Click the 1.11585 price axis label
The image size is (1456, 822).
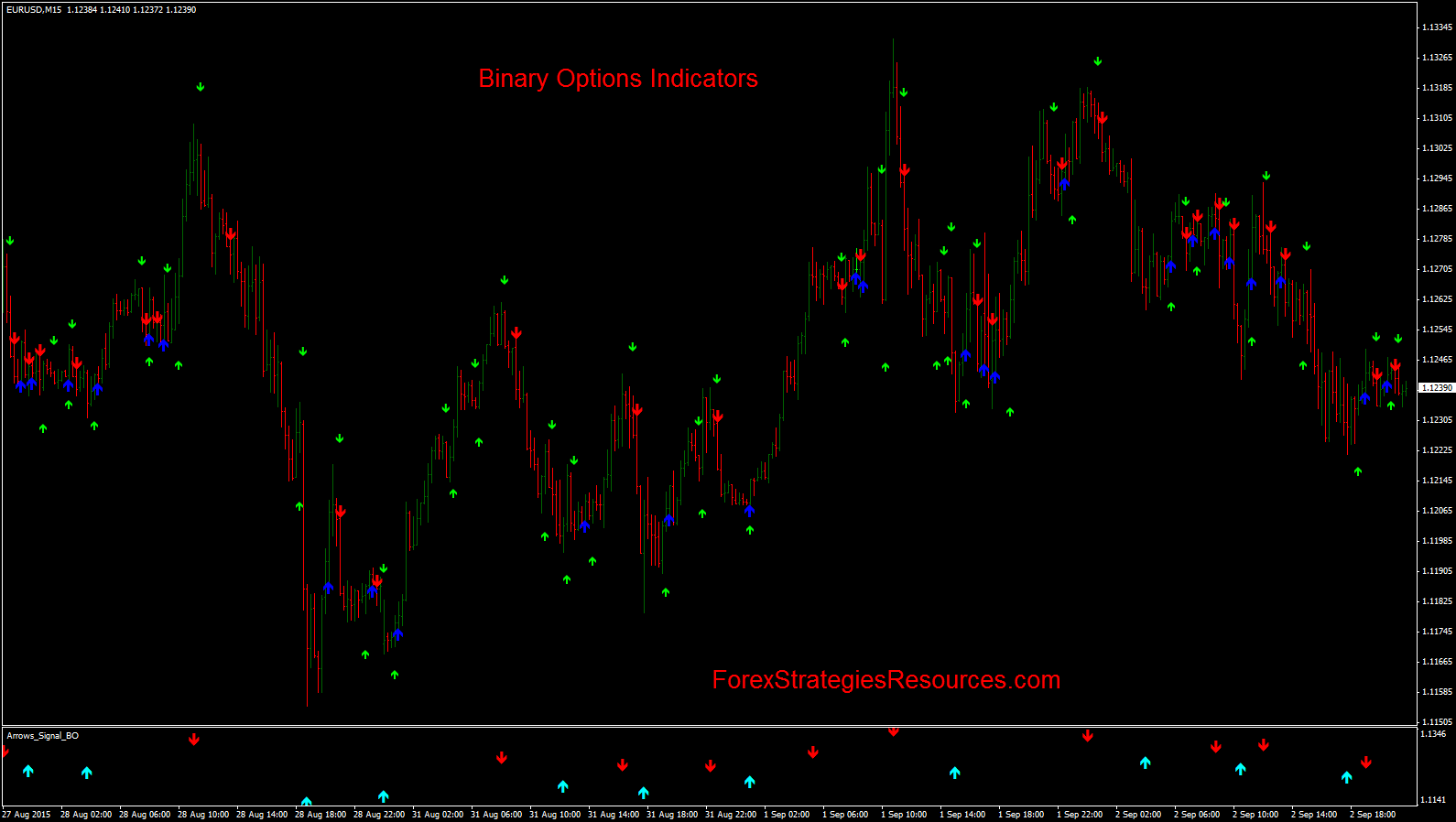(x=1437, y=692)
